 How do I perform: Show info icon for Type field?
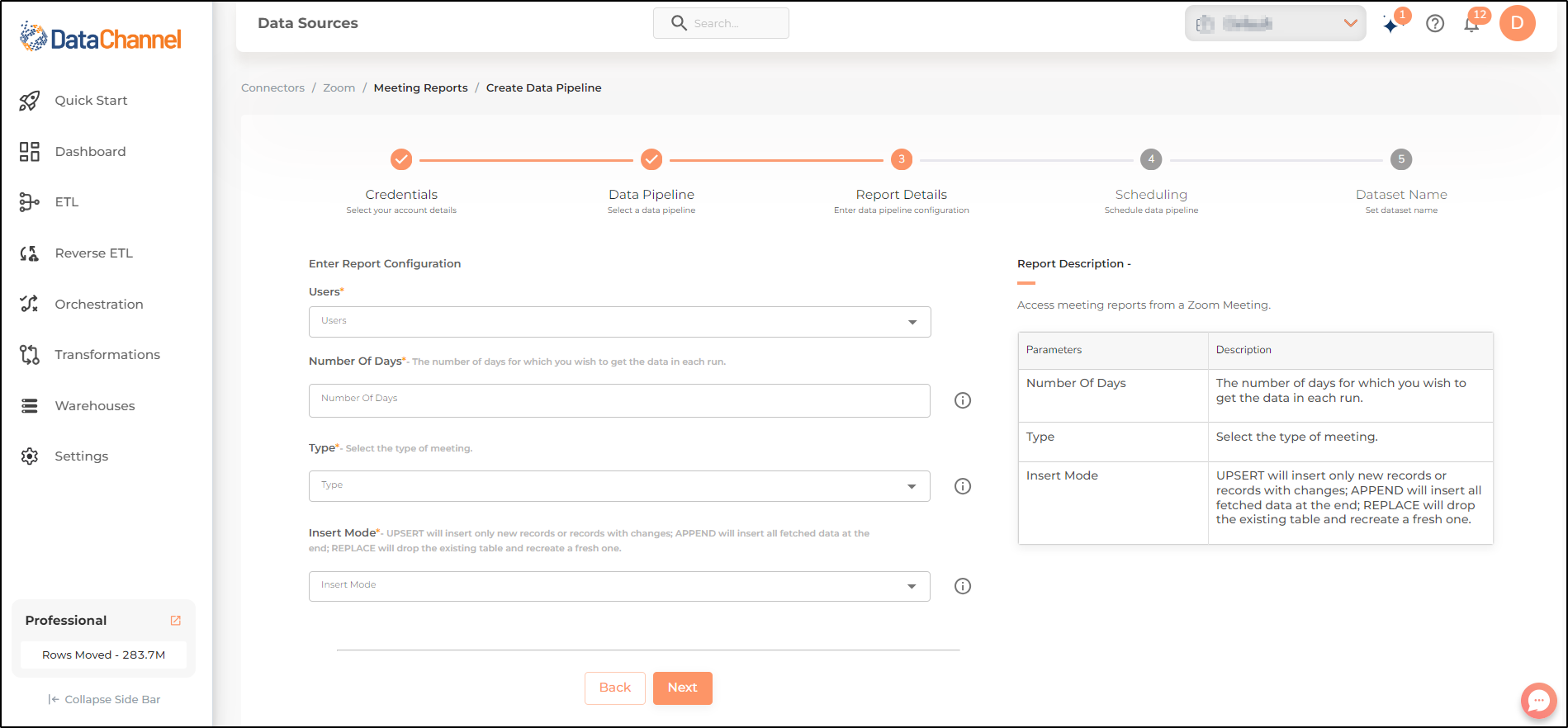point(963,486)
